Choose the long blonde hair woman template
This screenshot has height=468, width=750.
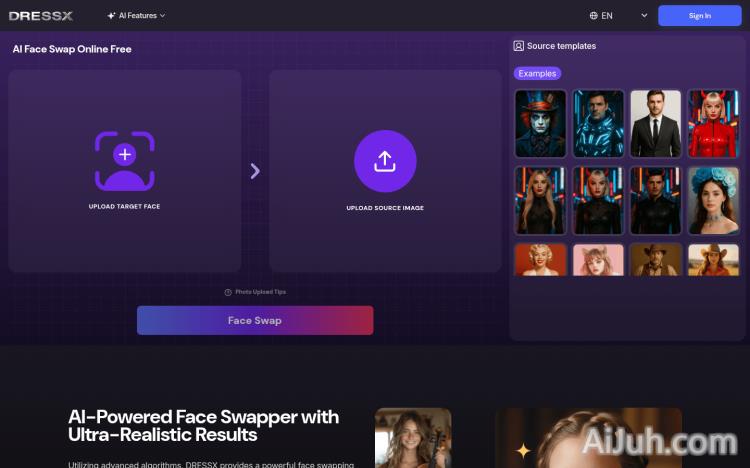540,201
